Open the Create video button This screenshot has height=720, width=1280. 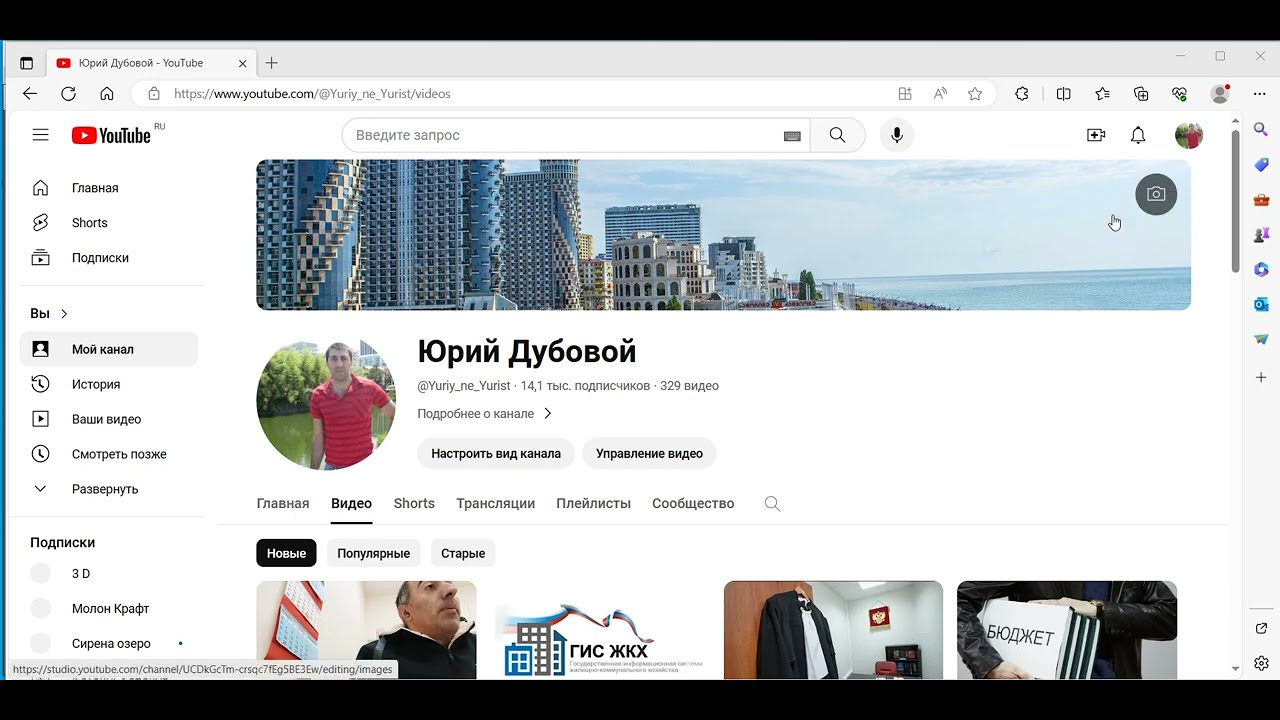coord(1096,135)
